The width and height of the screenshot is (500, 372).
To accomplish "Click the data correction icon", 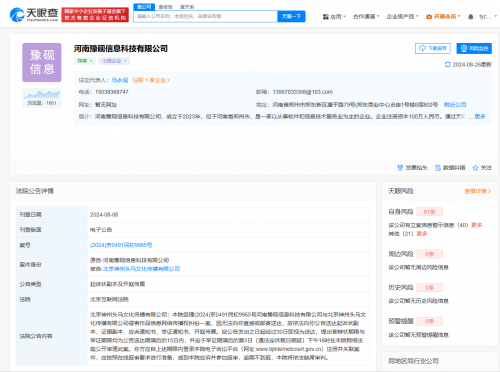I will click(x=438, y=168).
